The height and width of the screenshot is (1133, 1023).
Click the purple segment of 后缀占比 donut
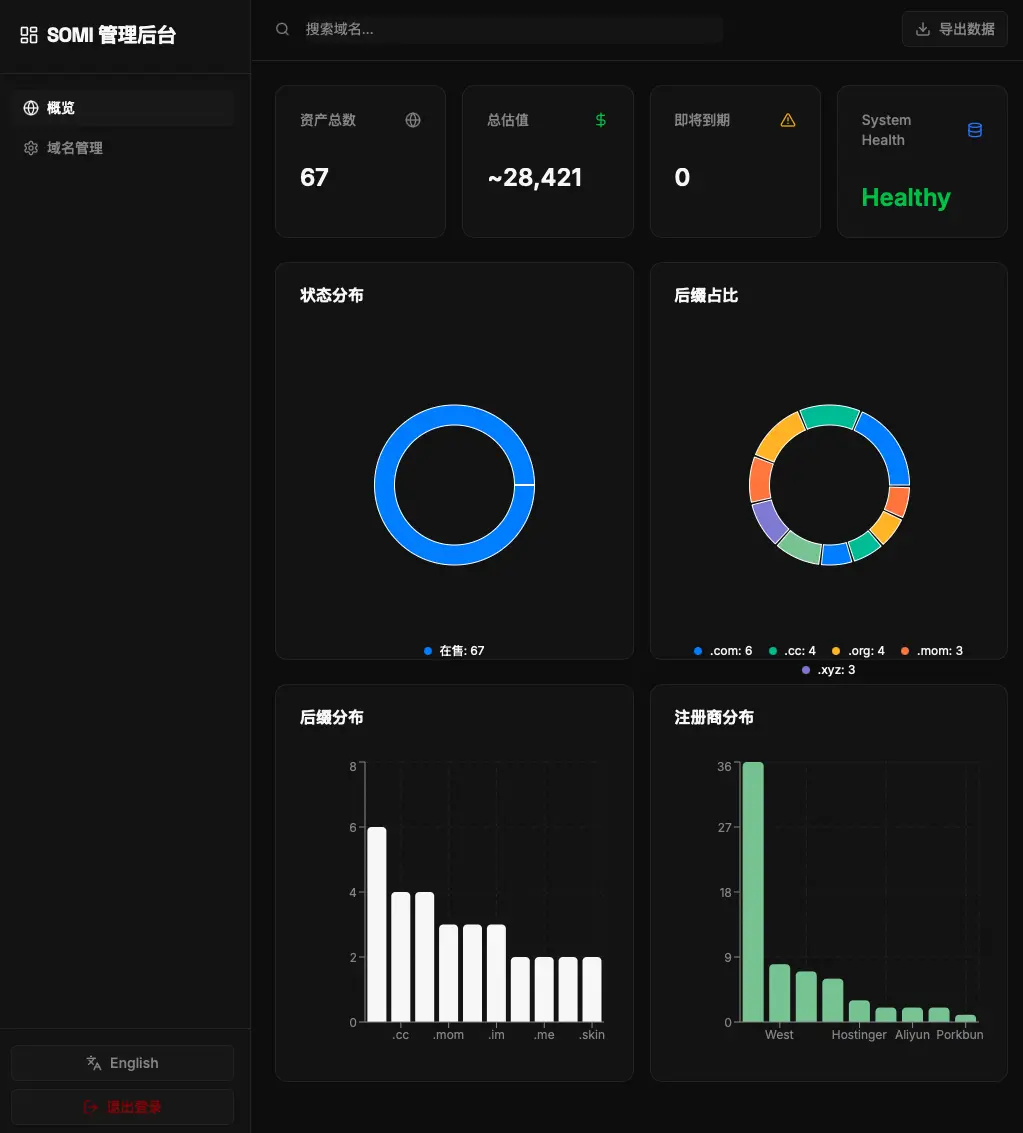768,521
